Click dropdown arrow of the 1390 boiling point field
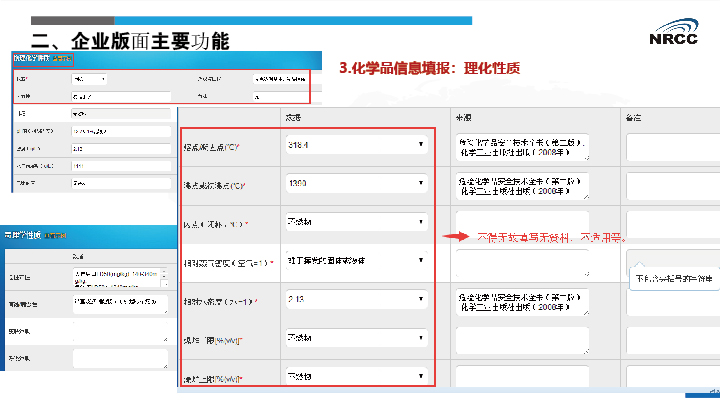This screenshot has height=405, width=720. tap(421, 184)
